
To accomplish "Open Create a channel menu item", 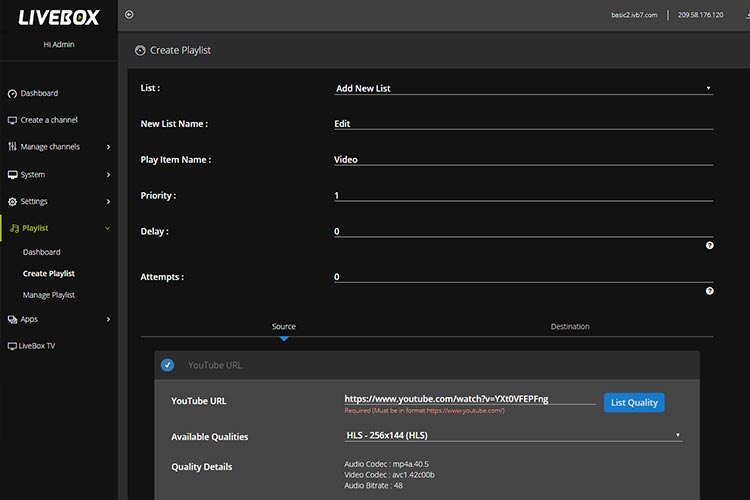I will point(49,120).
